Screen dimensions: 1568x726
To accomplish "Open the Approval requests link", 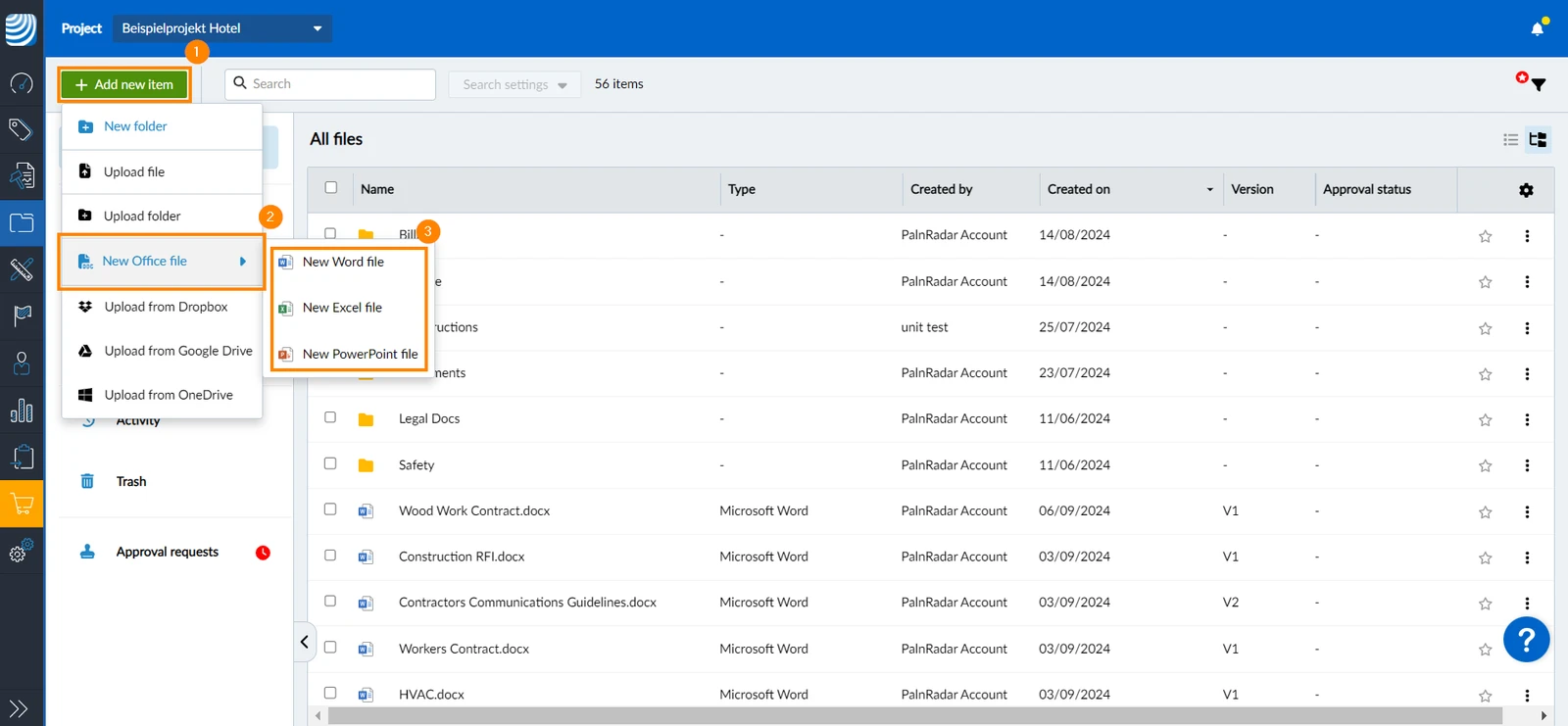I will [168, 552].
